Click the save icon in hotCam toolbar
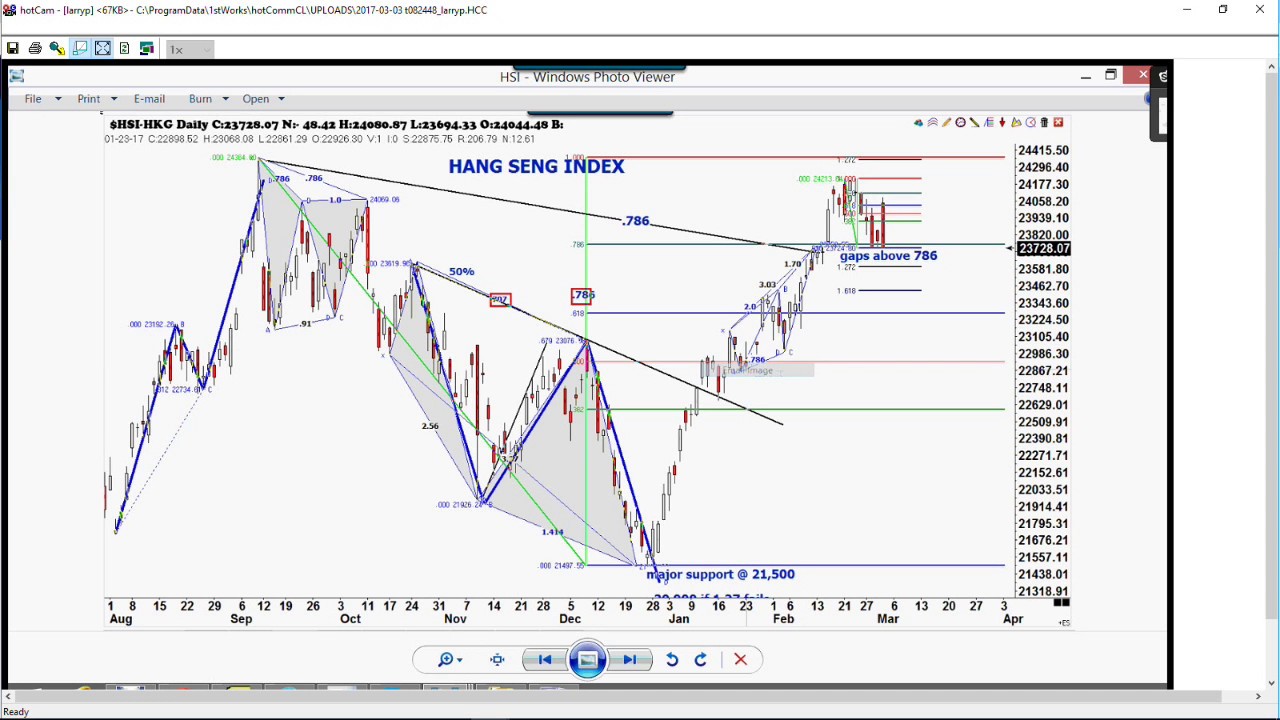1280x720 pixels. (13, 48)
